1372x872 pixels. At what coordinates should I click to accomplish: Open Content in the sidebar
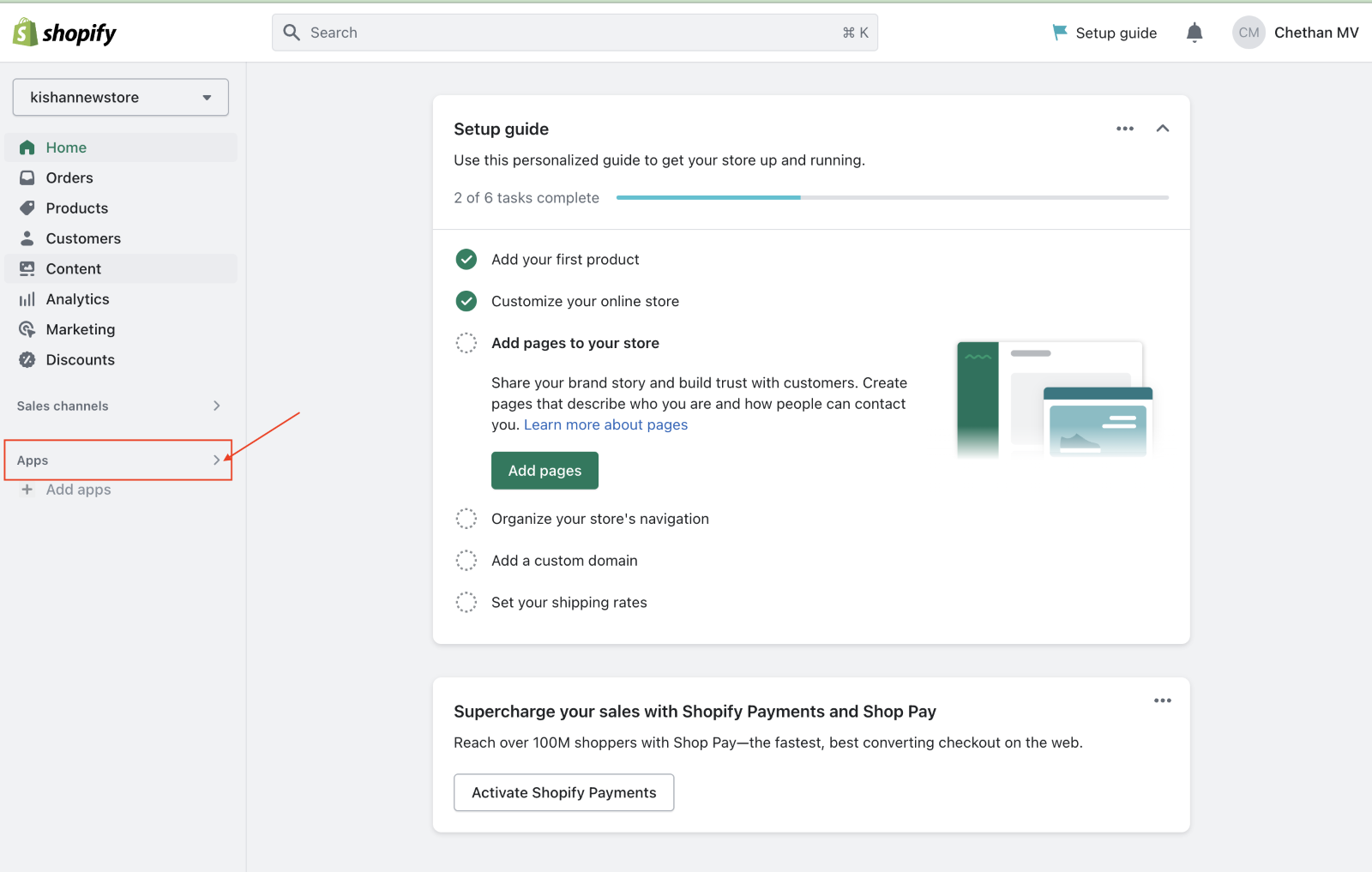point(121,268)
